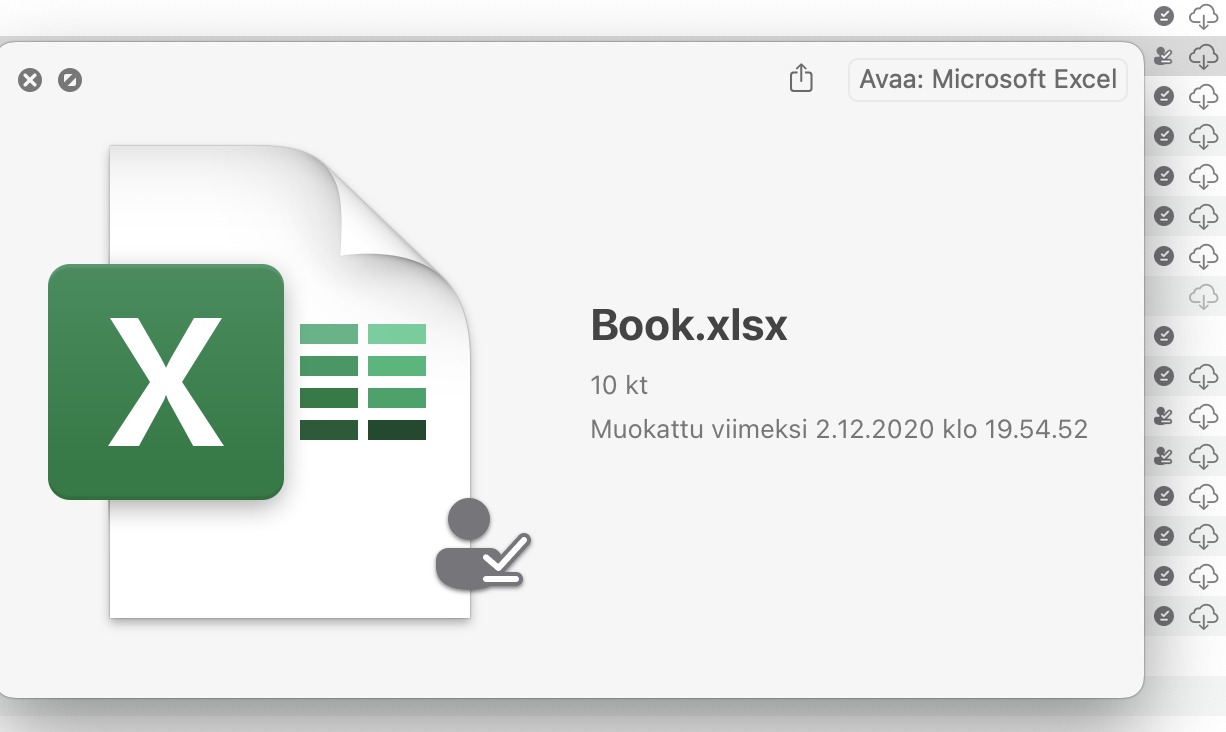This screenshot has height=732, width=1226.
Task: Click the dimmed cloud download icon in Finder
Action: (1204, 296)
